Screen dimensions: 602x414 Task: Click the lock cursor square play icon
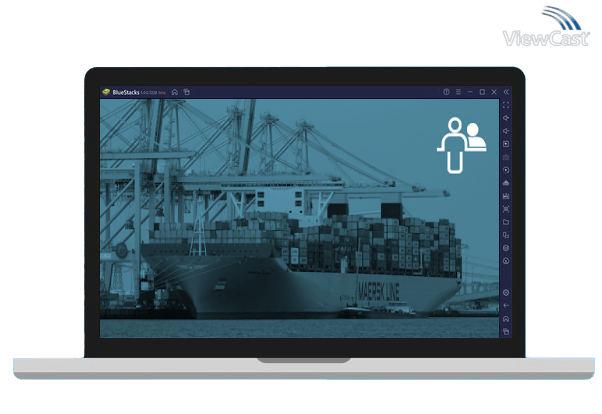[506, 144]
